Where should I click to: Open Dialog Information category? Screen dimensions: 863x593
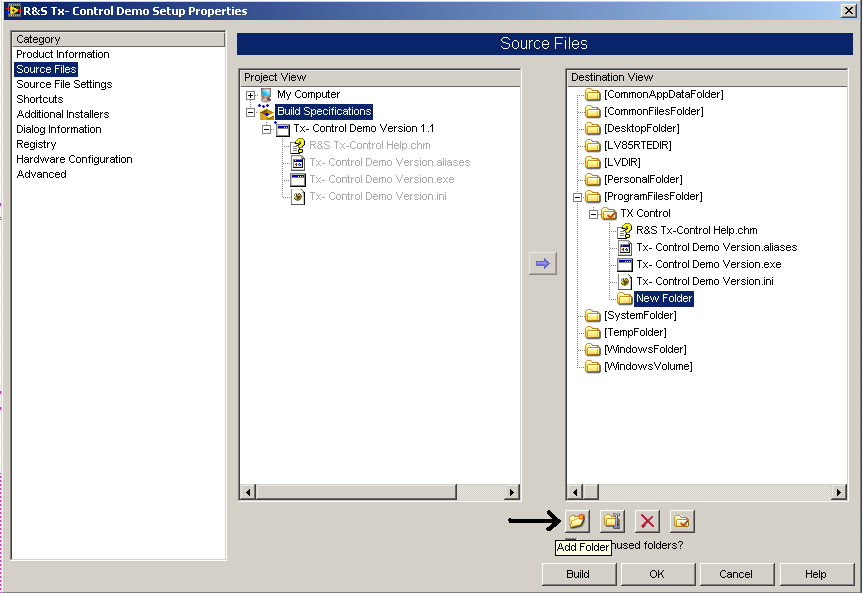pyautogui.click(x=59, y=129)
